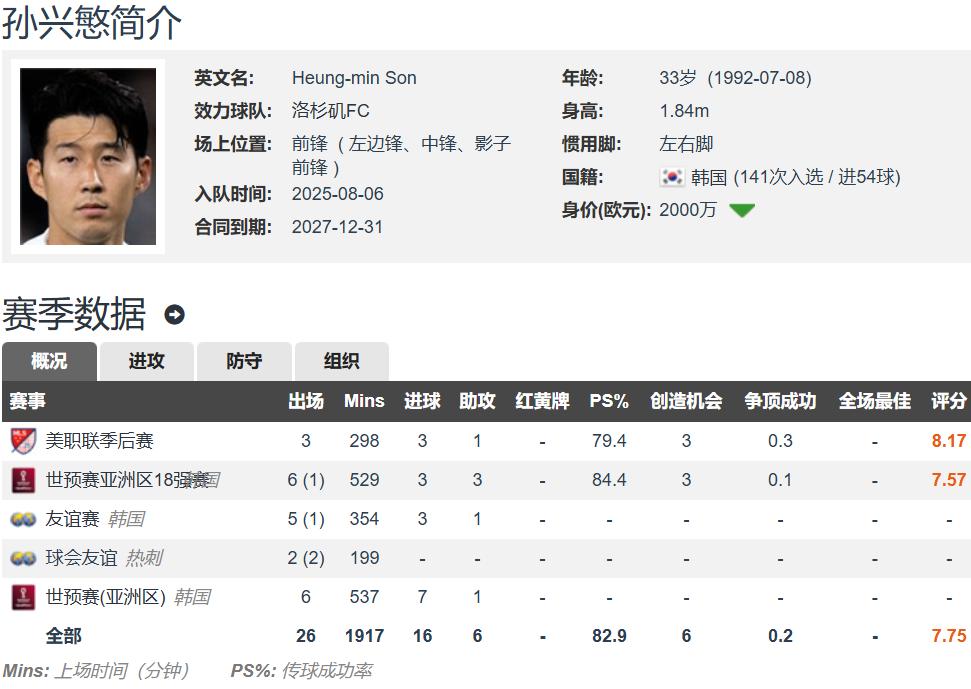
Task: Click the green down arrow next to 2000万
Action: 742,211
